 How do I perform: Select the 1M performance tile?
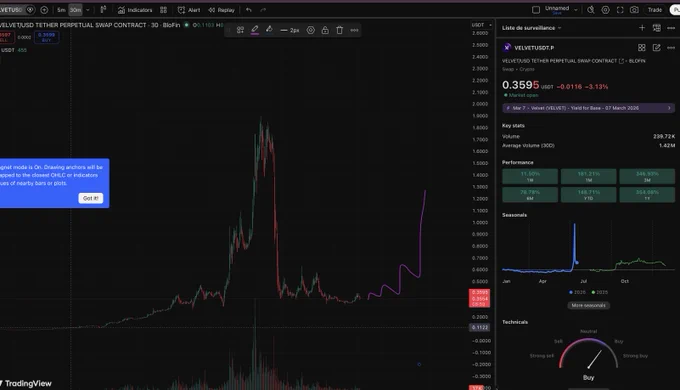(588, 177)
